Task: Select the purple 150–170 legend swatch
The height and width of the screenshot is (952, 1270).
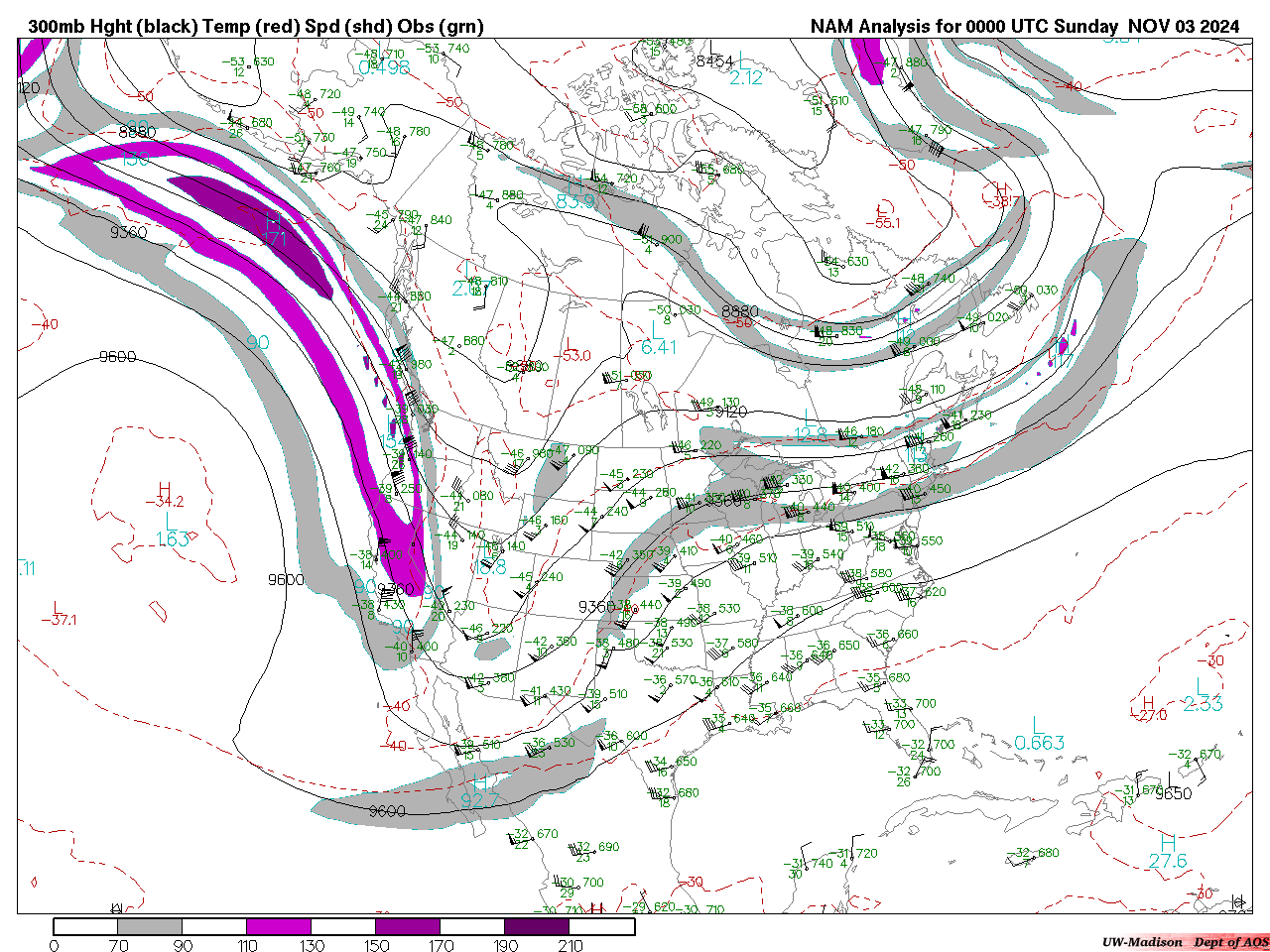Action: coord(408,926)
